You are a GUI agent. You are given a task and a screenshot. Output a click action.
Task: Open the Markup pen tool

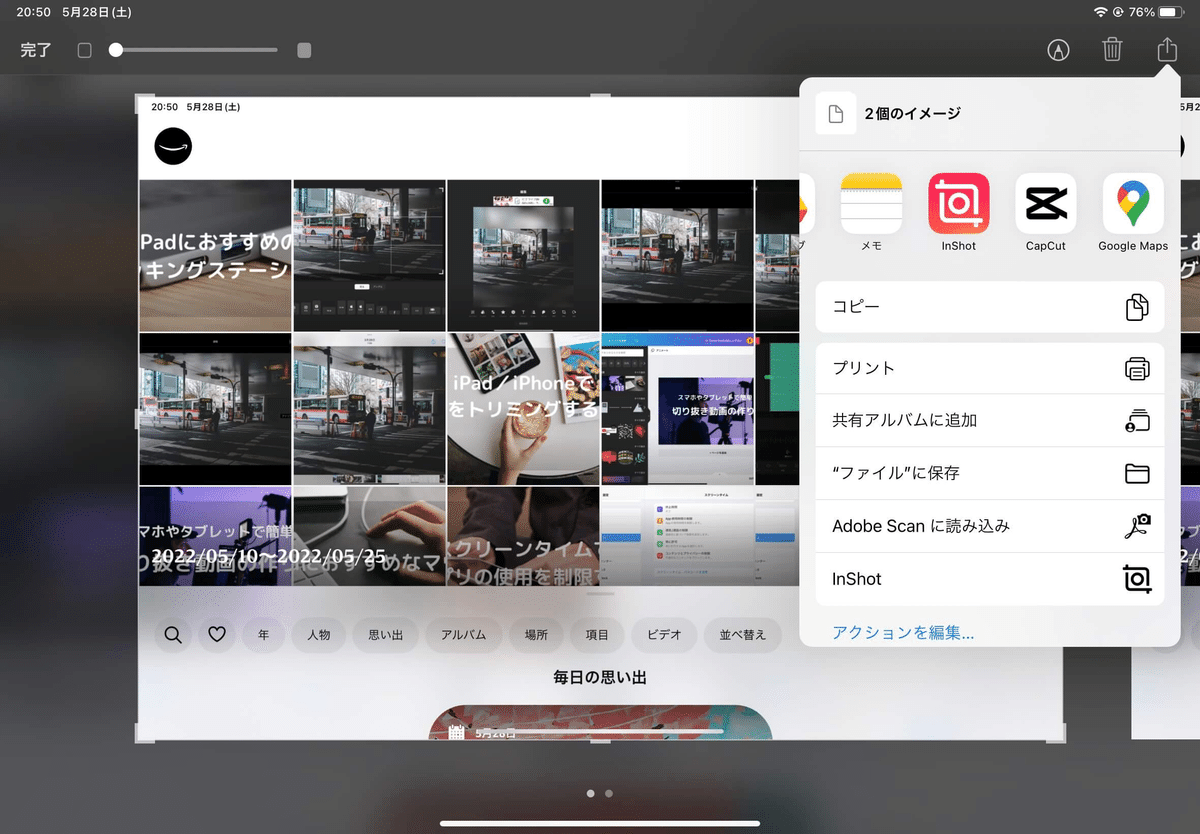pos(1059,49)
